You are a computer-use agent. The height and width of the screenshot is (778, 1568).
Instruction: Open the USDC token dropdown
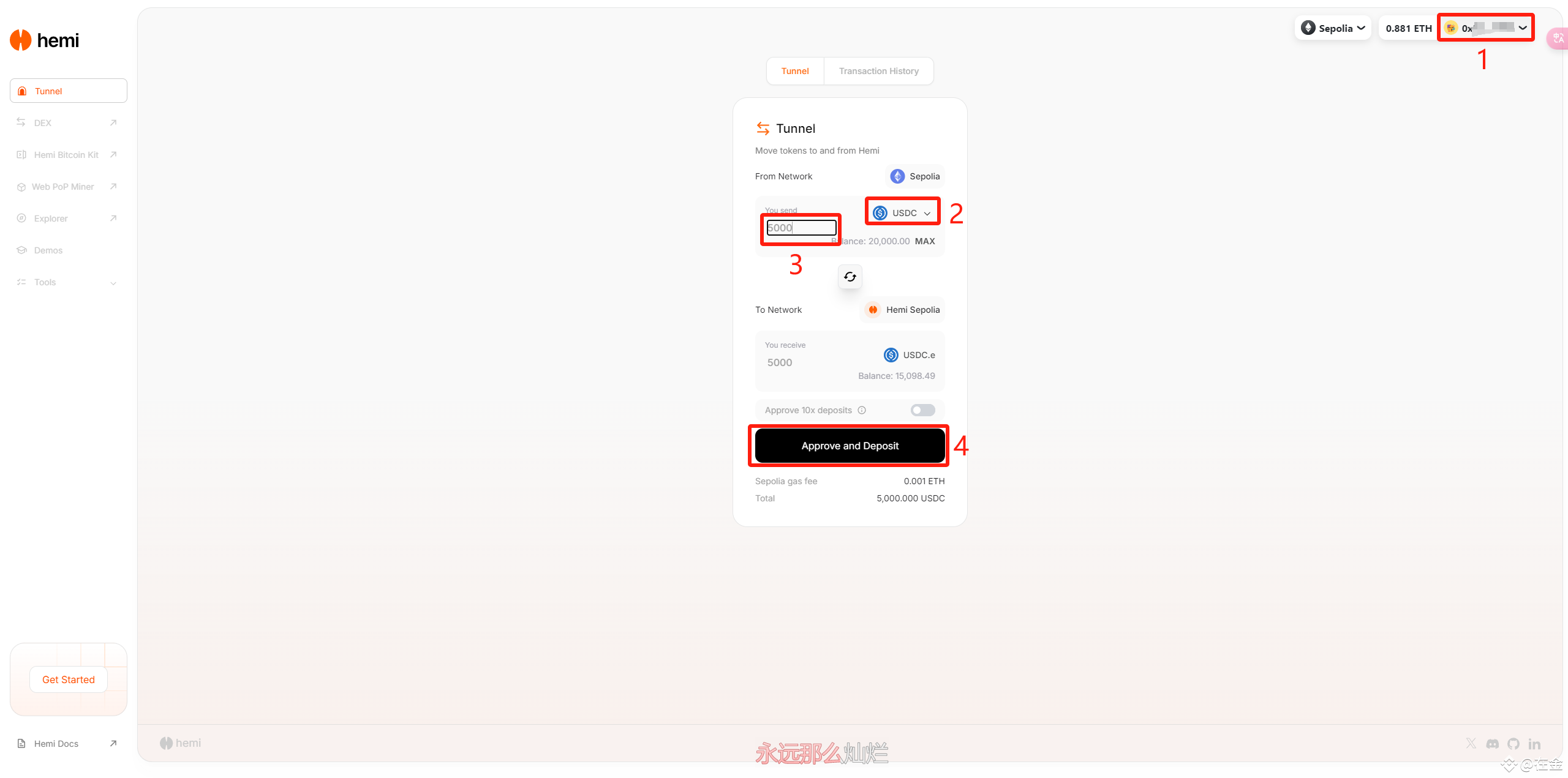(902, 213)
